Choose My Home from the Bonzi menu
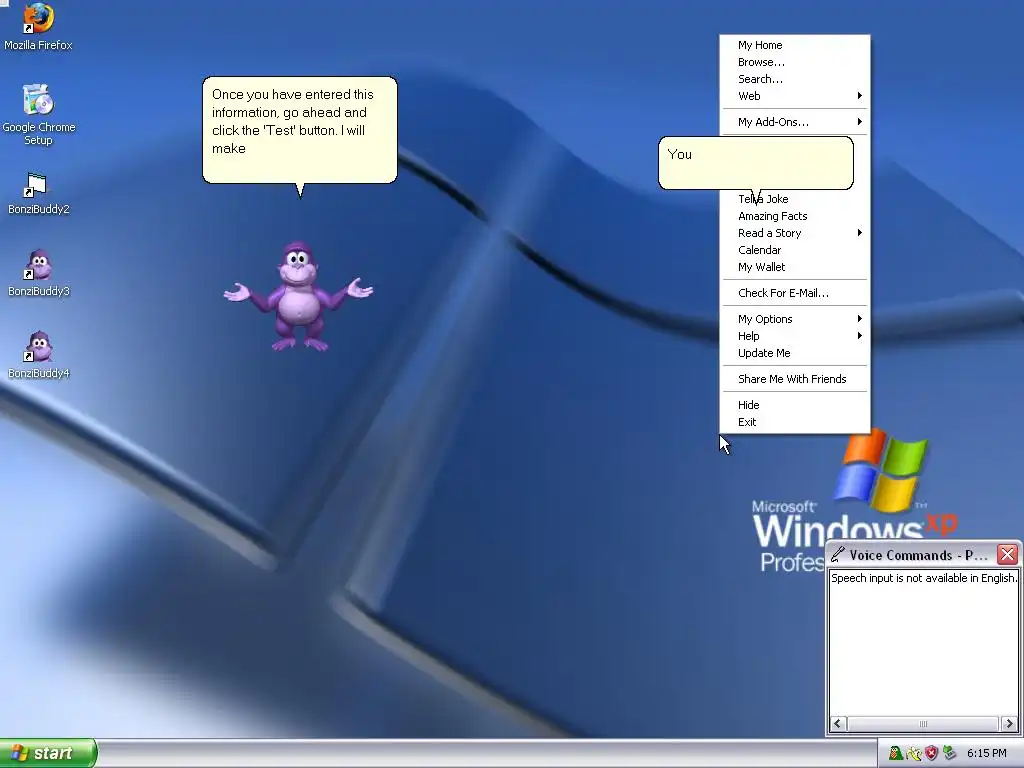1024x768 pixels. click(795, 45)
